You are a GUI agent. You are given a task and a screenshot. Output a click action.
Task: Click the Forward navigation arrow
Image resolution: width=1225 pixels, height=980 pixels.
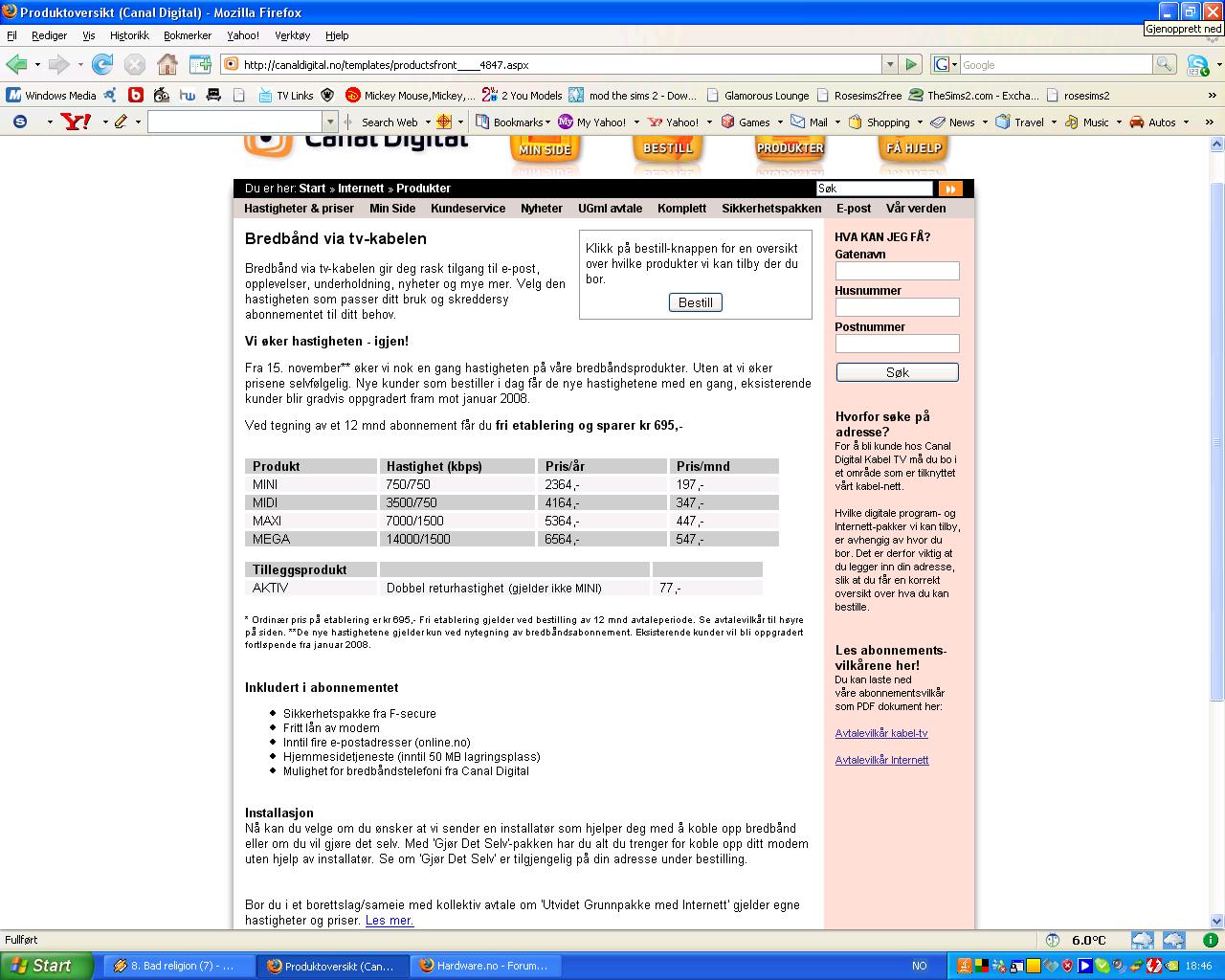pos(59,64)
